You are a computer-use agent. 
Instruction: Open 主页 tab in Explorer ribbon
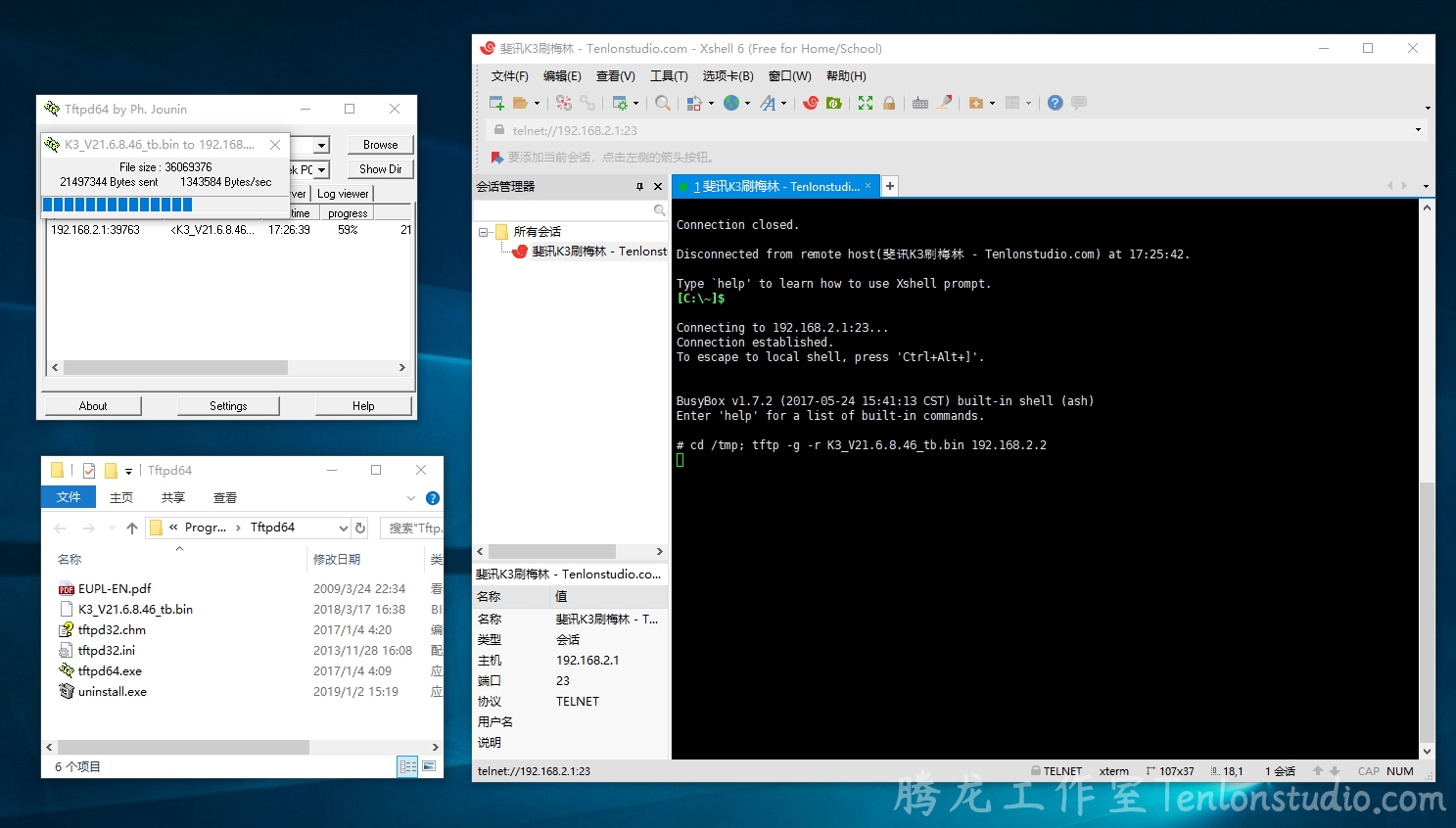point(121,497)
